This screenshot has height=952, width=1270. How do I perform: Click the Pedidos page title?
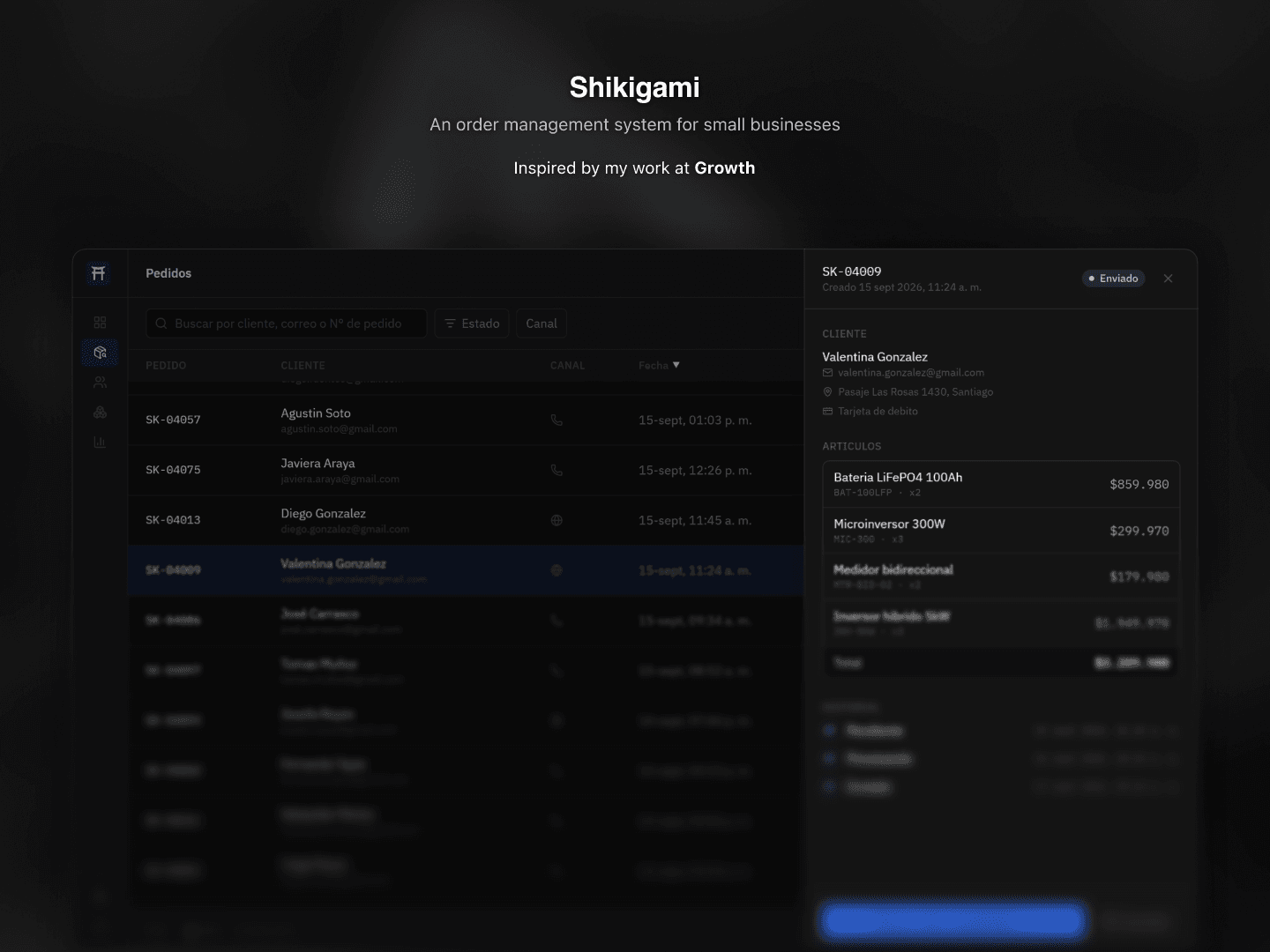pos(168,273)
